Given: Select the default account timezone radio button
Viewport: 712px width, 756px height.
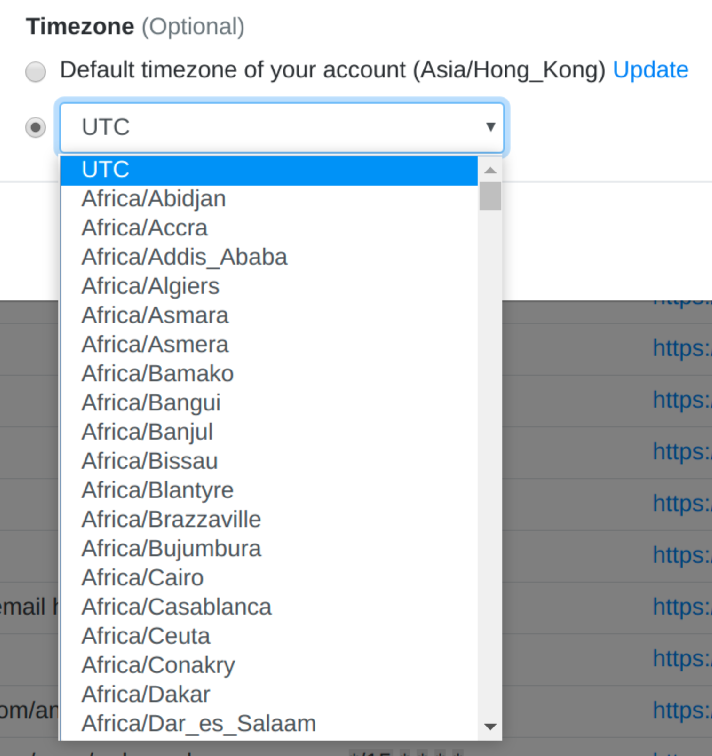Looking at the screenshot, I should point(36,72).
